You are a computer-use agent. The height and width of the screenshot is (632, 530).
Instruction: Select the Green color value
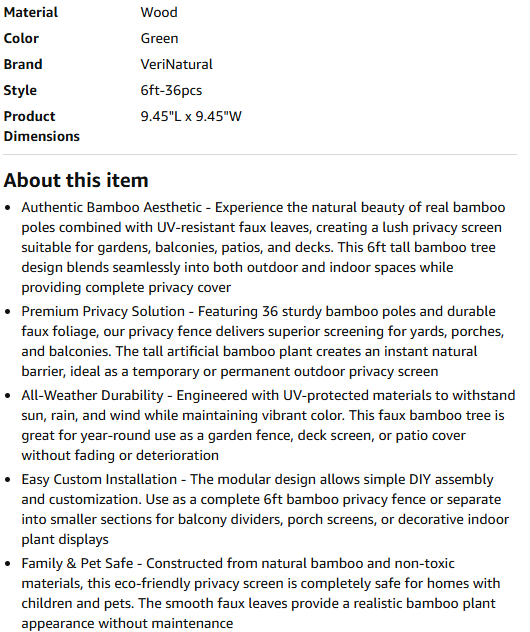[159, 38]
